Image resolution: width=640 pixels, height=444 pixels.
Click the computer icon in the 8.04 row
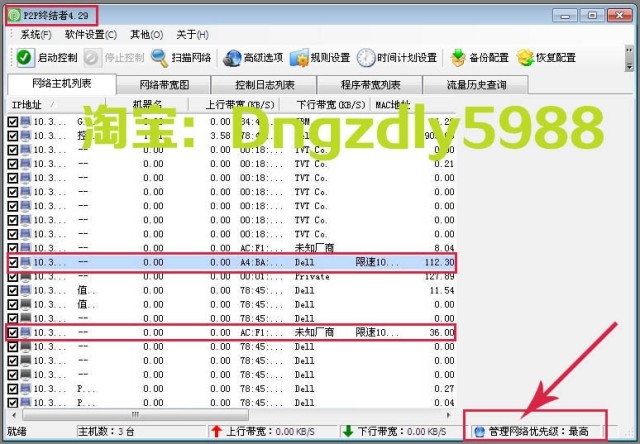click(x=26, y=248)
